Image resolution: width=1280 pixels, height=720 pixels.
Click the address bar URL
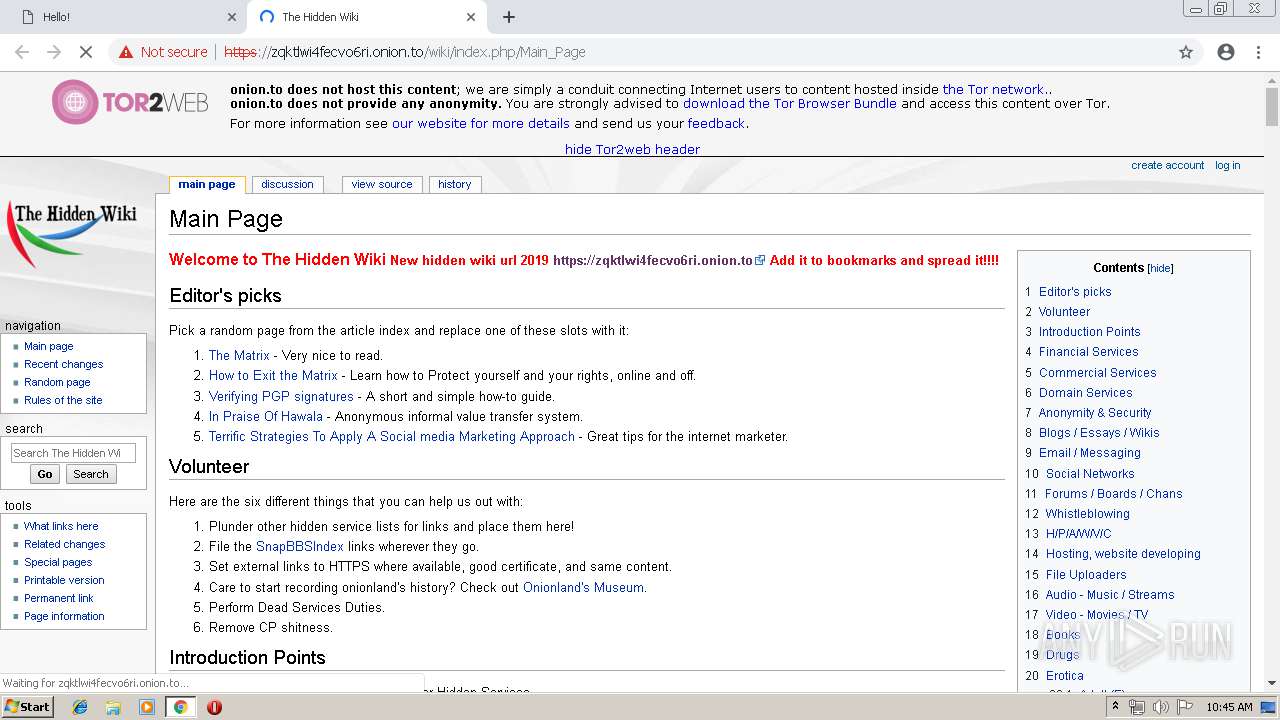point(405,52)
